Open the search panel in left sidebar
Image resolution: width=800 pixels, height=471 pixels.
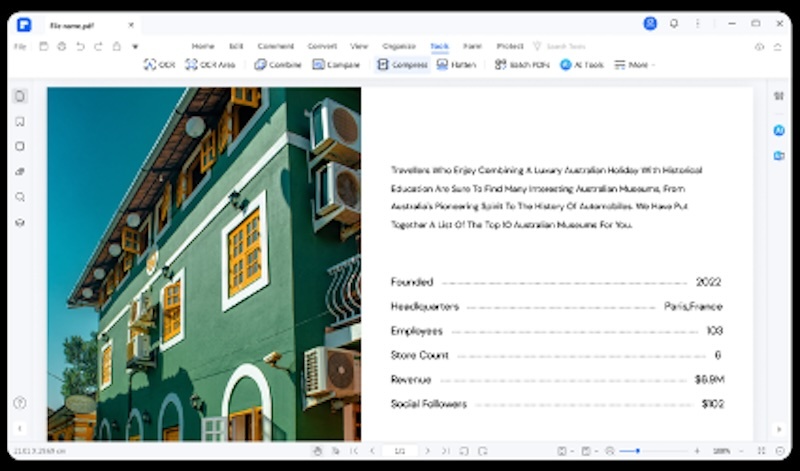[x=20, y=197]
